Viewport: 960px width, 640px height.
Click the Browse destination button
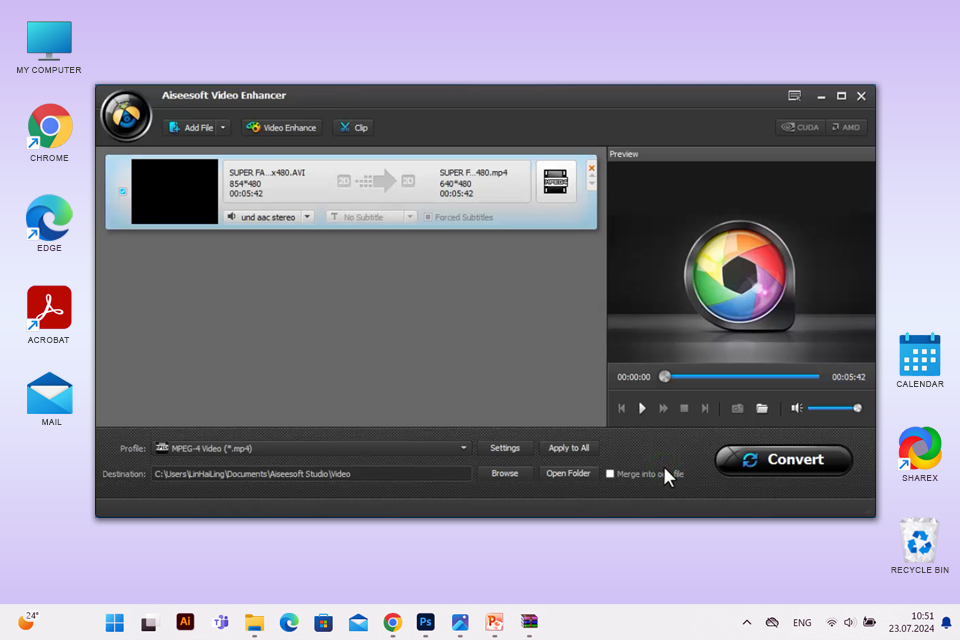[x=505, y=473]
